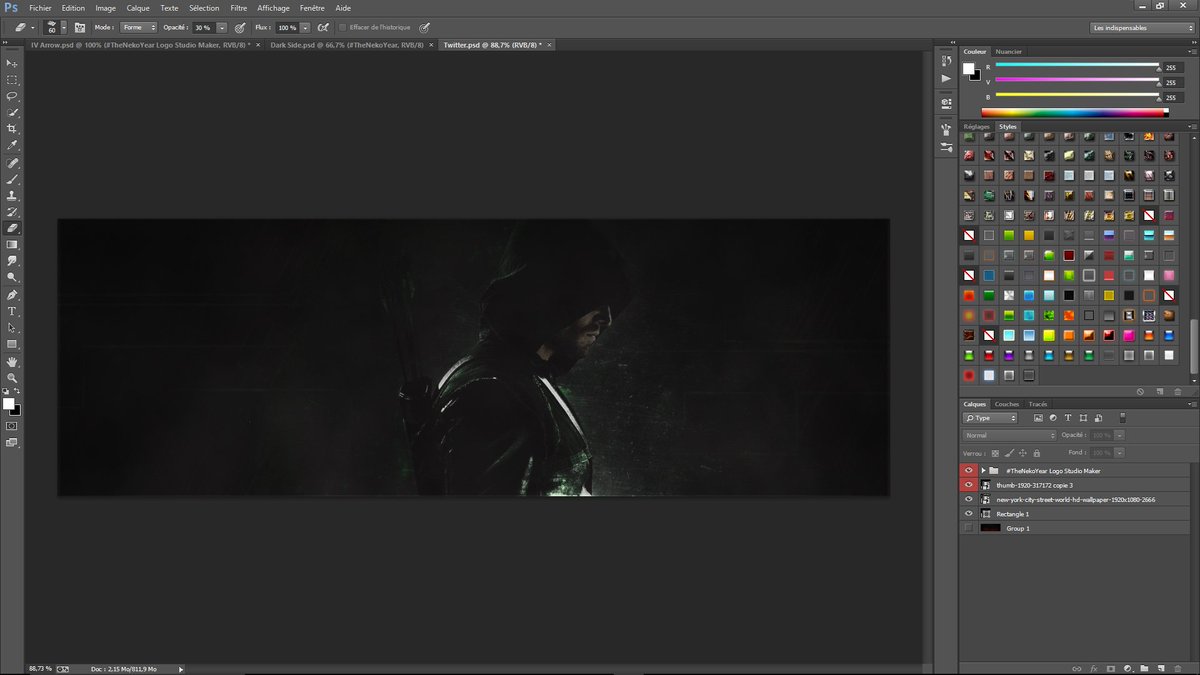This screenshot has width=1200, height=675.
Task: Open the brush preset picker dropdown
Action: (65, 28)
